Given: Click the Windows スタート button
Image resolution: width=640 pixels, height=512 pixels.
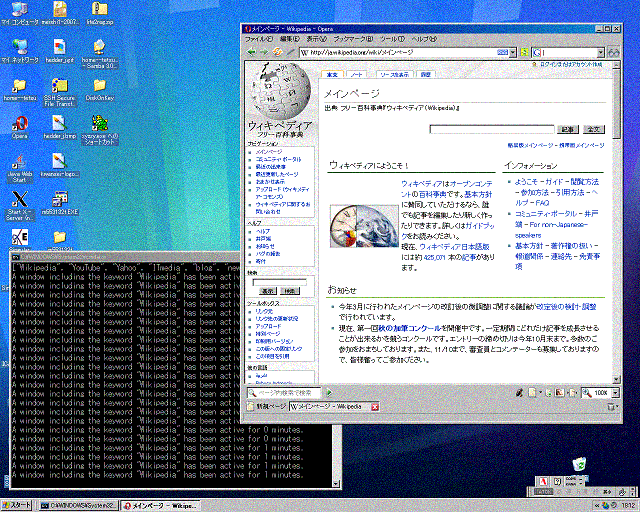Looking at the screenshot, I should click(18, 505).
